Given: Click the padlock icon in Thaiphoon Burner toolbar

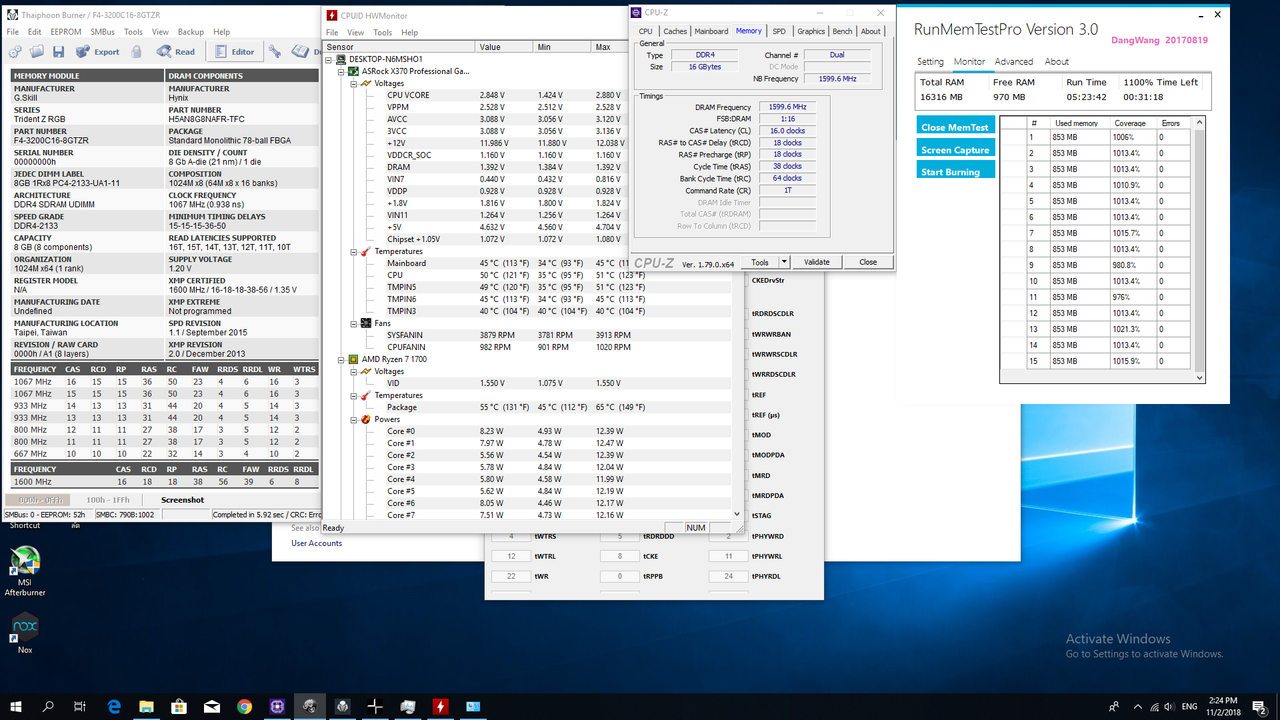Looking at the screenshot, I should click(139, 51).
